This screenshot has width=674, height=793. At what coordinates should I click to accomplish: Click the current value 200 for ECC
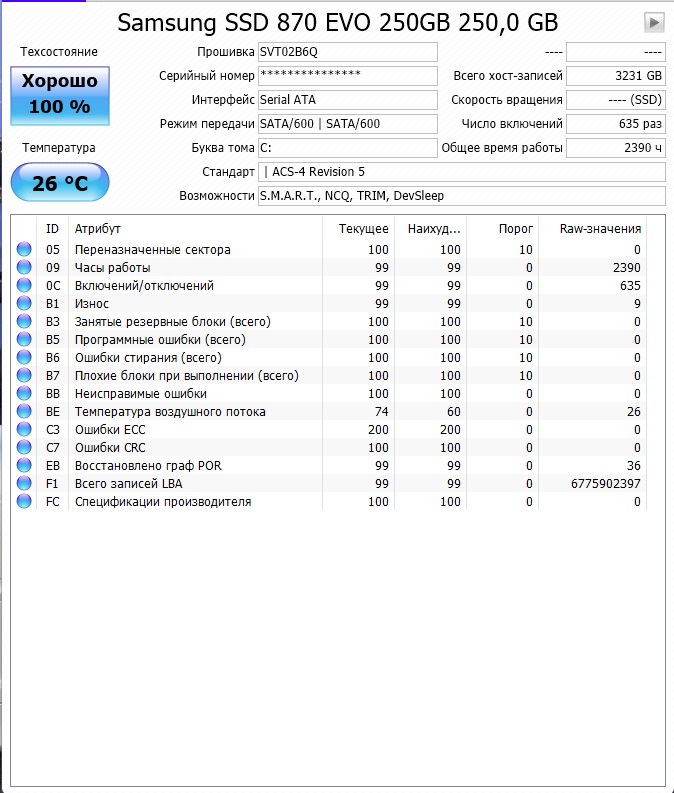(378, 429)
